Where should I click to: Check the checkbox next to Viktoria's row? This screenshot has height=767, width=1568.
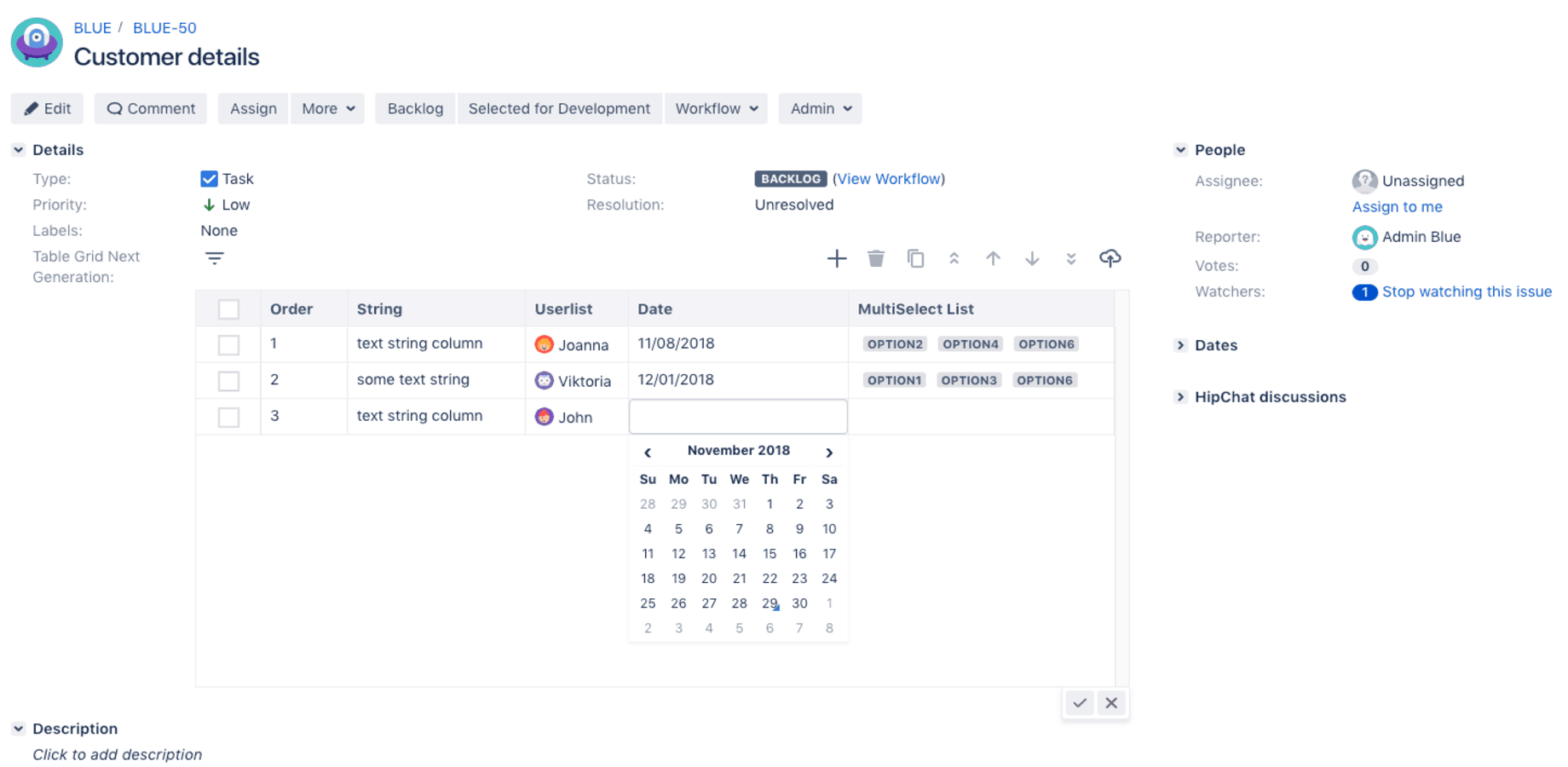[x=228, y=381]
